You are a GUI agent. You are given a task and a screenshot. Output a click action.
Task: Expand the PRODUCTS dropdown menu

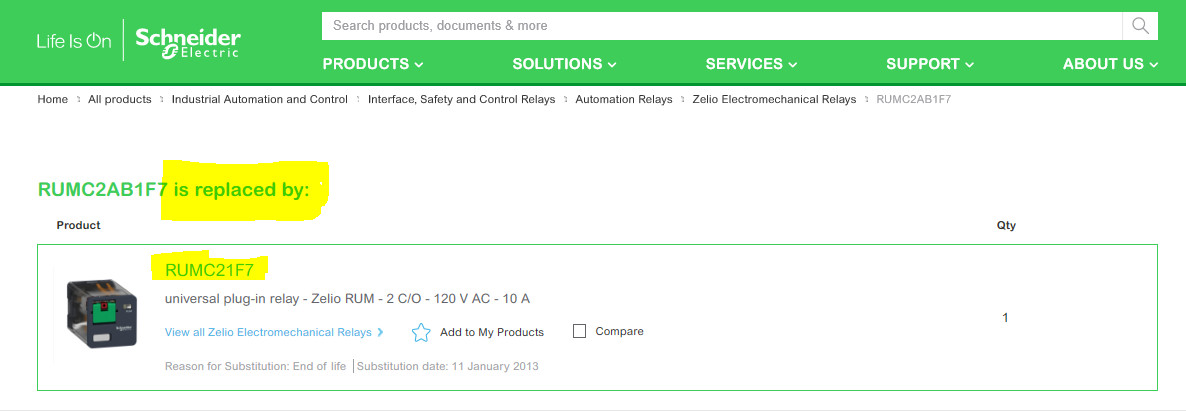pyautogui.click(x=372, y=64)
